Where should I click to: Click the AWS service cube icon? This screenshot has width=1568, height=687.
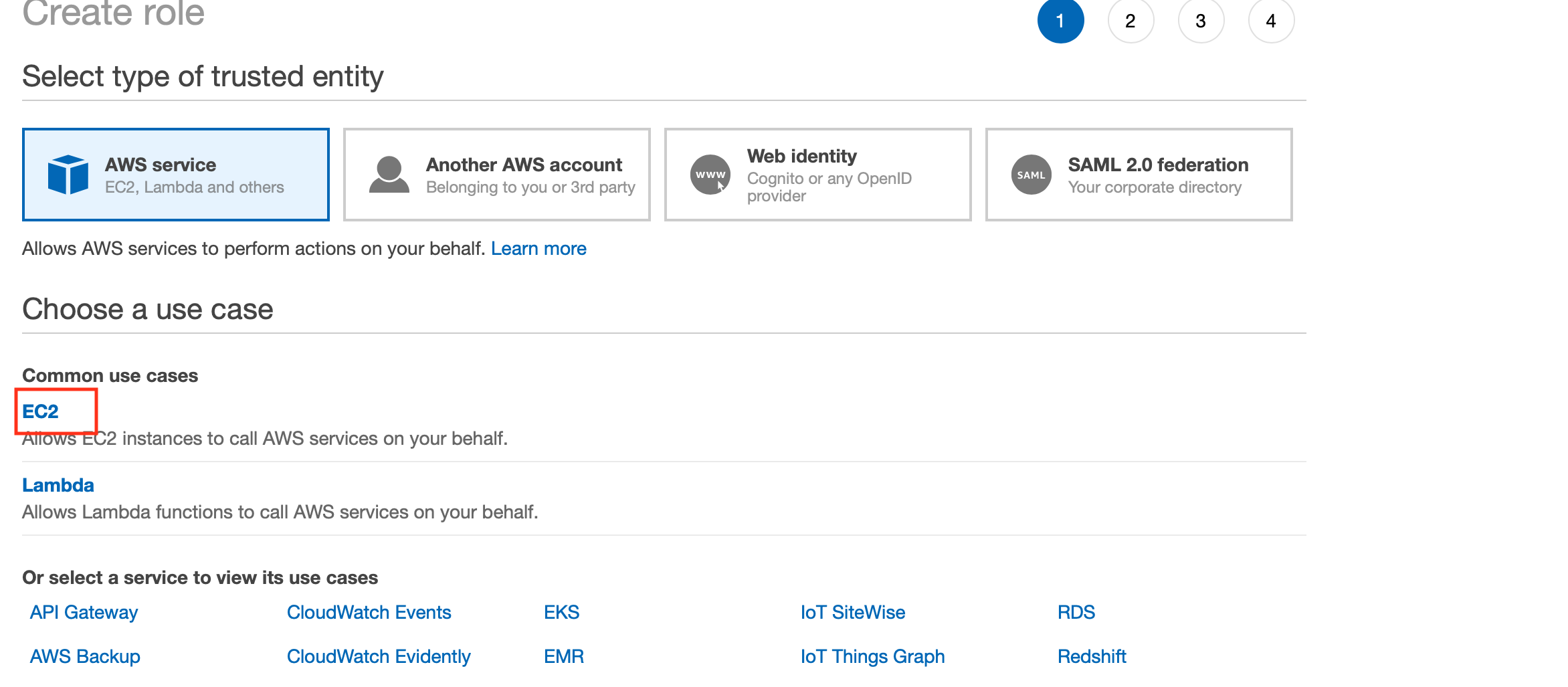[x=68, y=175]
